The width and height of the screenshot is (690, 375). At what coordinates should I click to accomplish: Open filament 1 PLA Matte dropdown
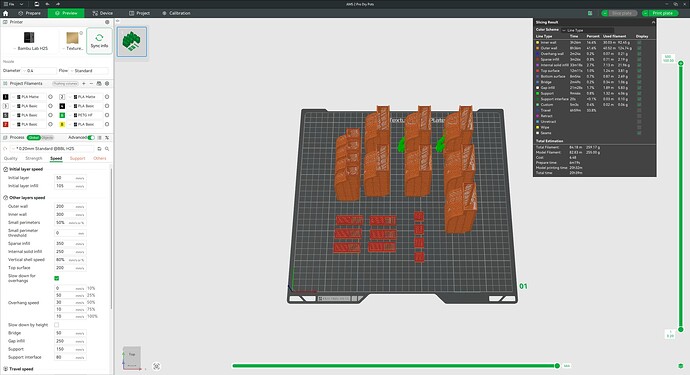tap(29, 97)
